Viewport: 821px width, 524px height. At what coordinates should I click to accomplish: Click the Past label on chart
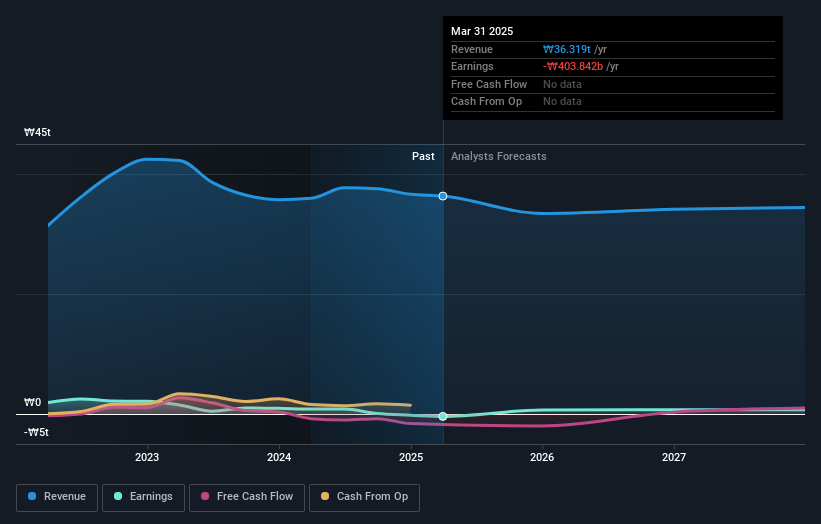coord(423,156)
